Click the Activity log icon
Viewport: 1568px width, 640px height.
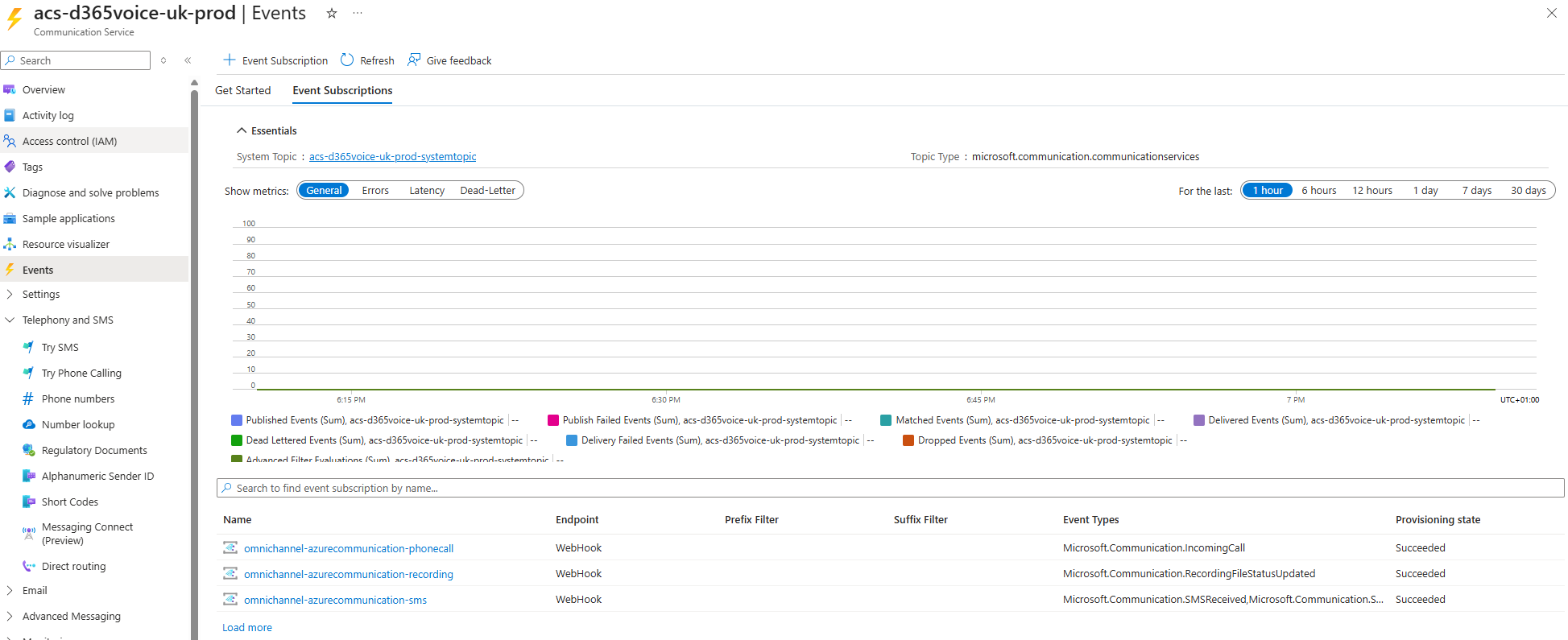tap(10, 115)
